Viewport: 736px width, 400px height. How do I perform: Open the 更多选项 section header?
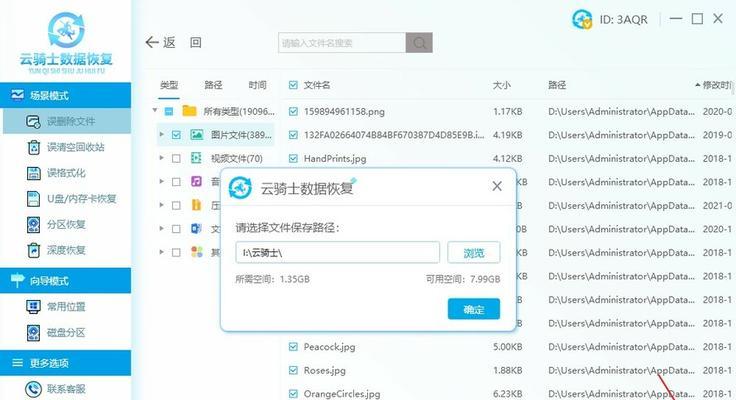66,363
